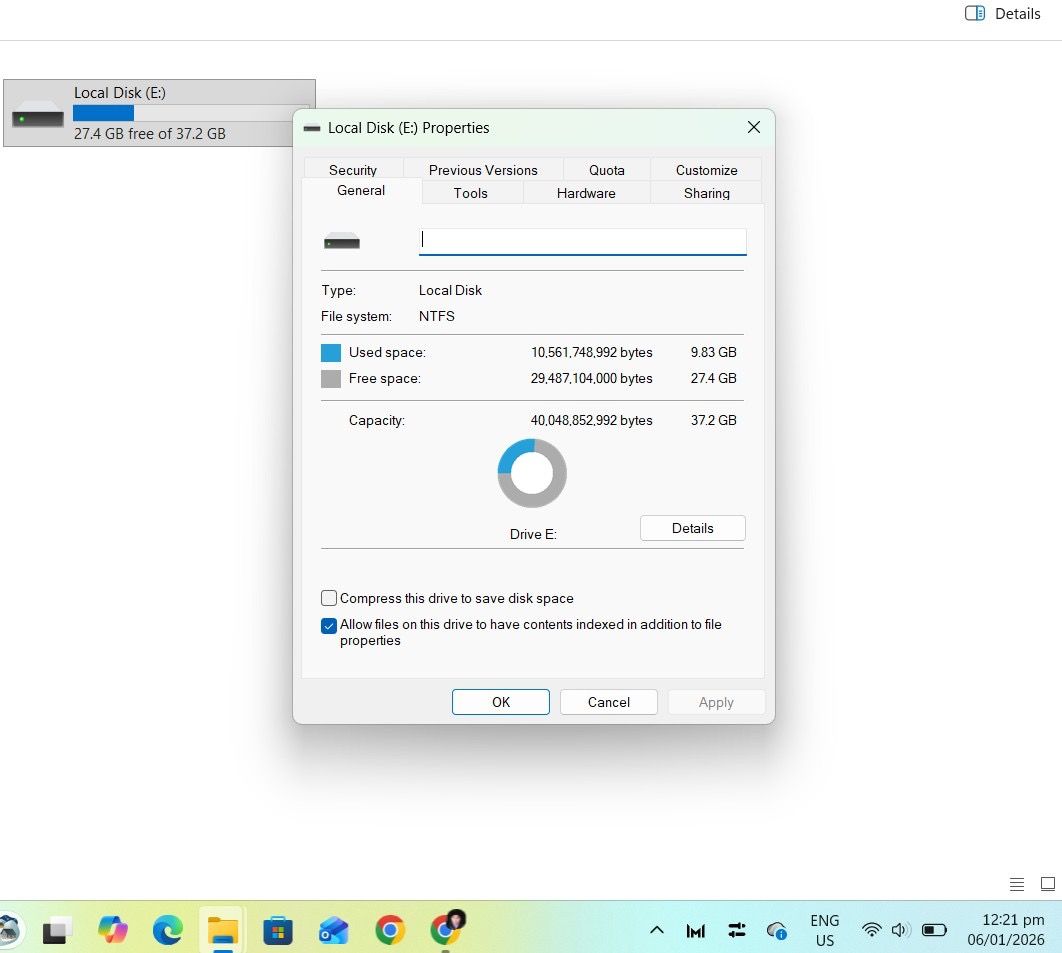This screenshot has width=1062, height=953.
Task: Click the NTFS file system text
Action: pyautogui.click(x=436, y=316)
